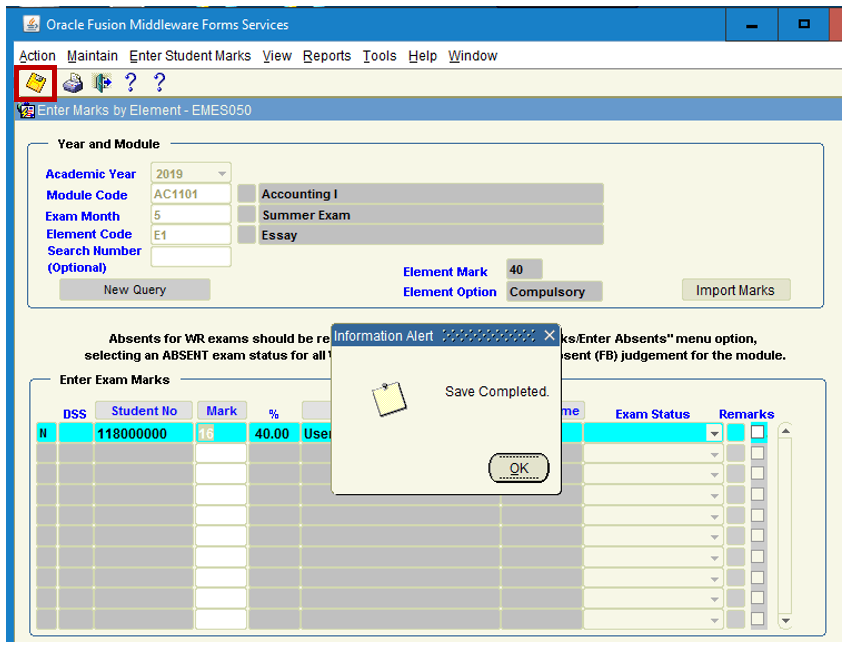The width and height of the screenshot is (849, 657).
Task: Open the Enter Student Marks menu
Action: pyautogui.click(x=190, y=56)
